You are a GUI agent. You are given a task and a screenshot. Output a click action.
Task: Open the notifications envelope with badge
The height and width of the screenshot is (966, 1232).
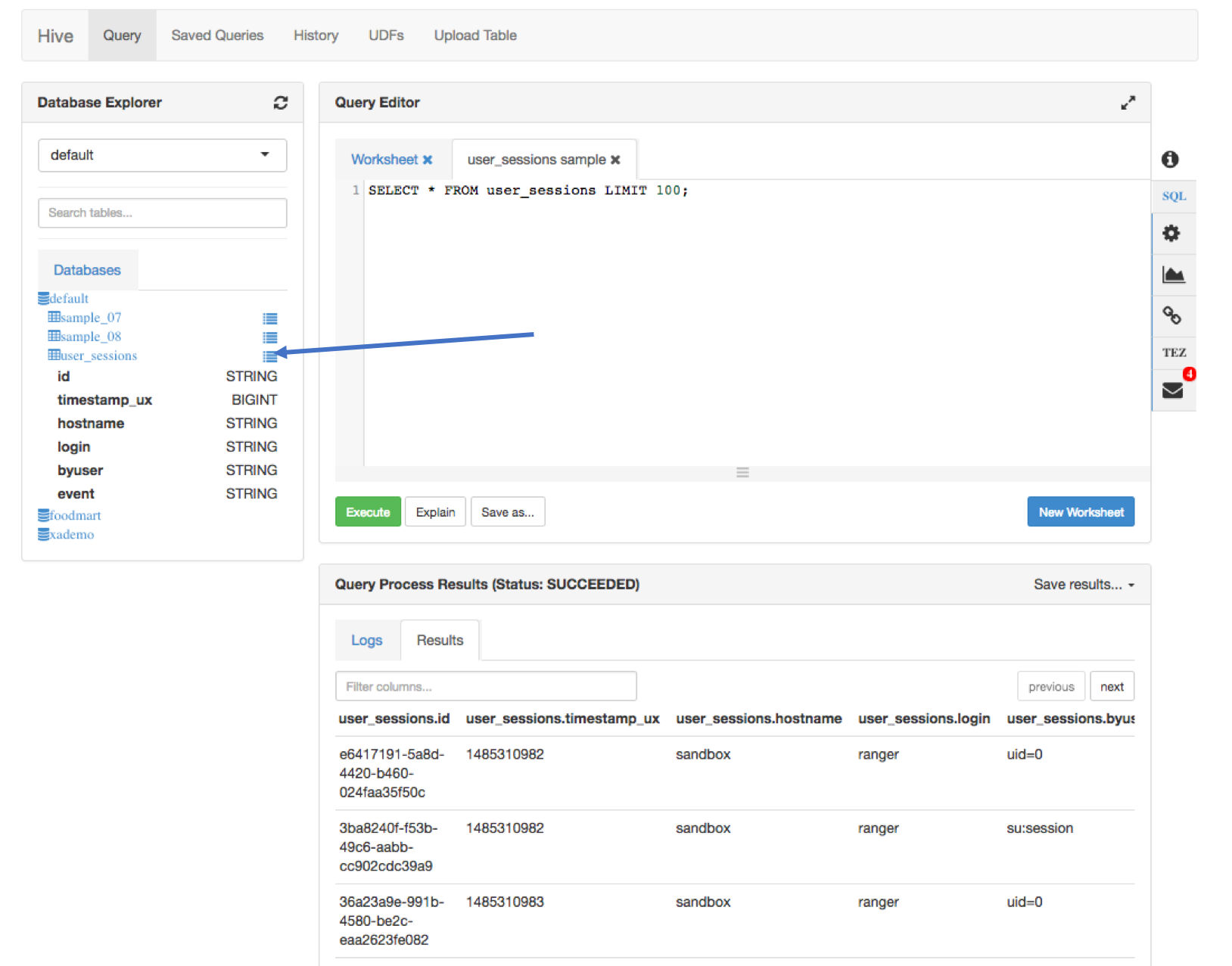1173,390
